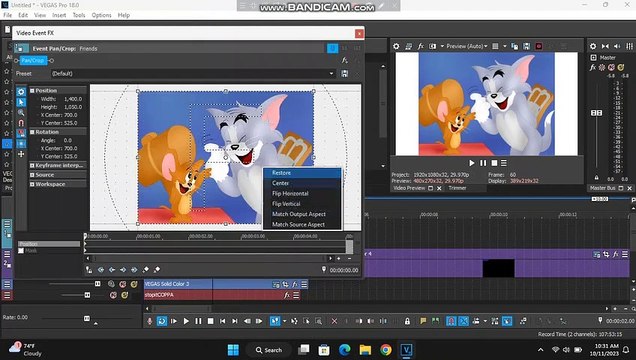Click main transport Stop button

click(210, 321)
